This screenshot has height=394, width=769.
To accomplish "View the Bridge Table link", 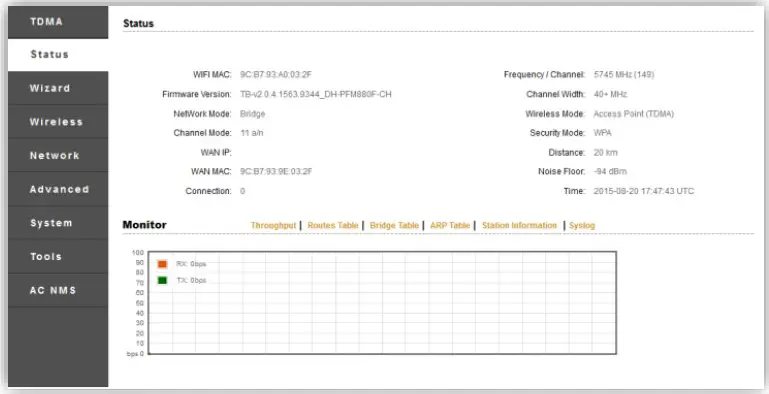I will pos(394,226).
